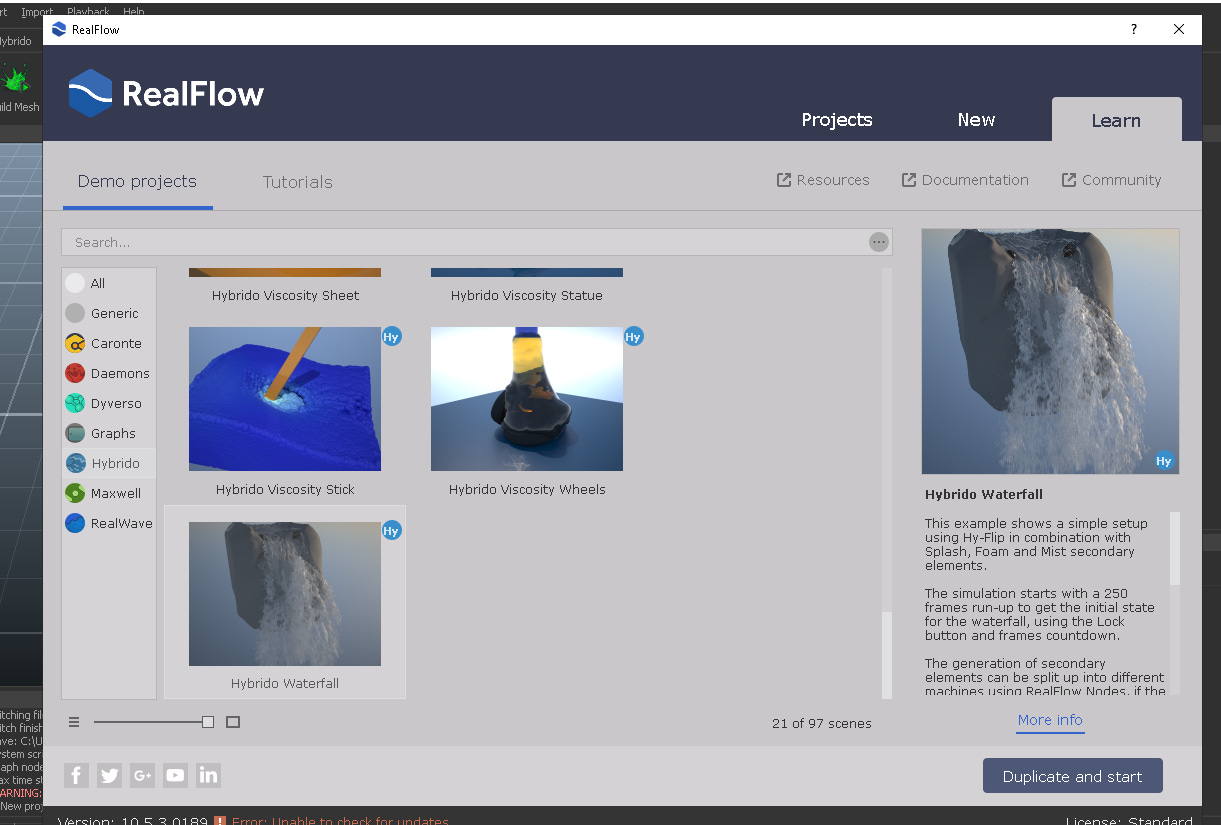1221x825 pixels.
Task: Choose the Caronte category icon
Action: pos(75,343)
